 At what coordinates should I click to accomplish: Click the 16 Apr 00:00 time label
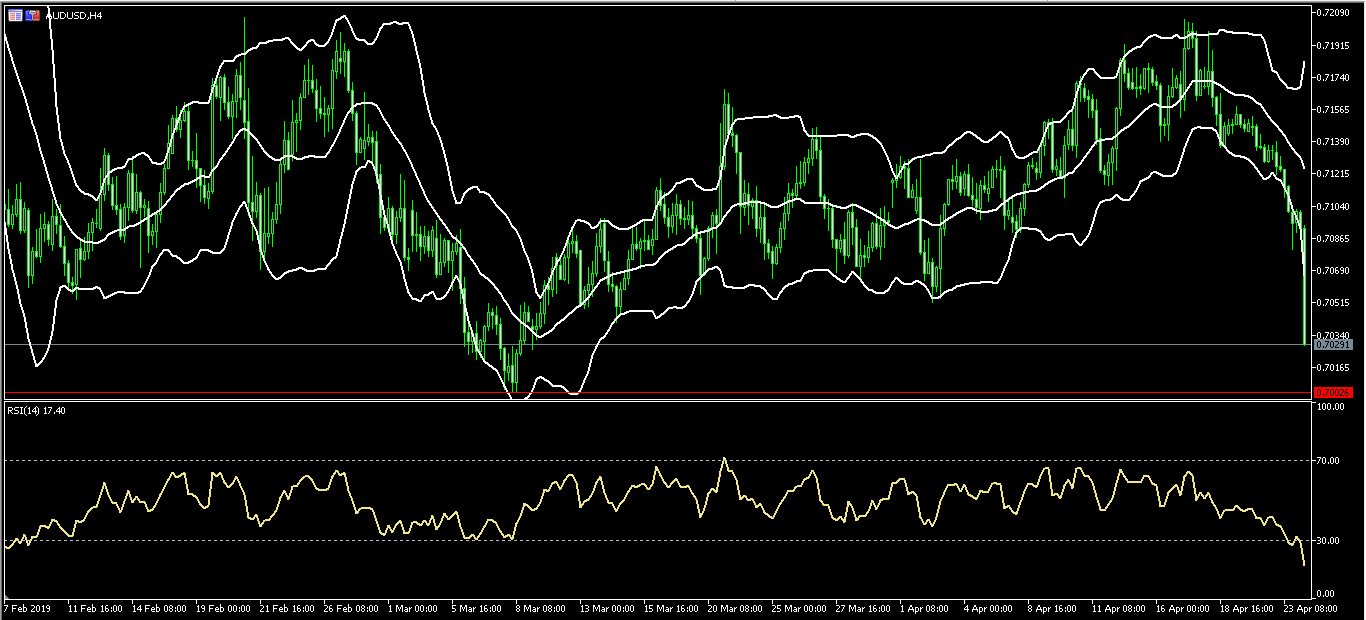click(1183, 608)
